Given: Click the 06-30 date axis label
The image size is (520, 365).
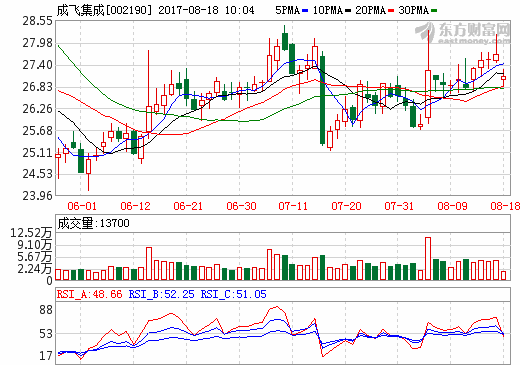Looking at the screenshot, I should coord(241,206).
